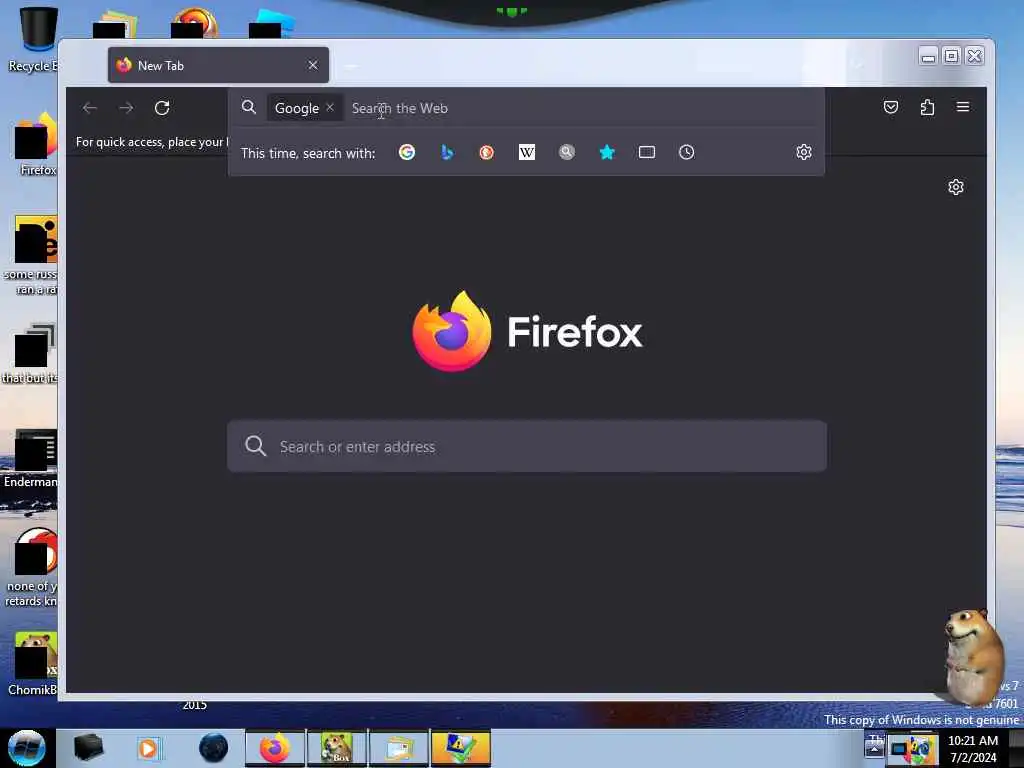This screenshot has height=768, width=1024.
Task: Open the Pocket save icon
Action: [x=891, y=107]
